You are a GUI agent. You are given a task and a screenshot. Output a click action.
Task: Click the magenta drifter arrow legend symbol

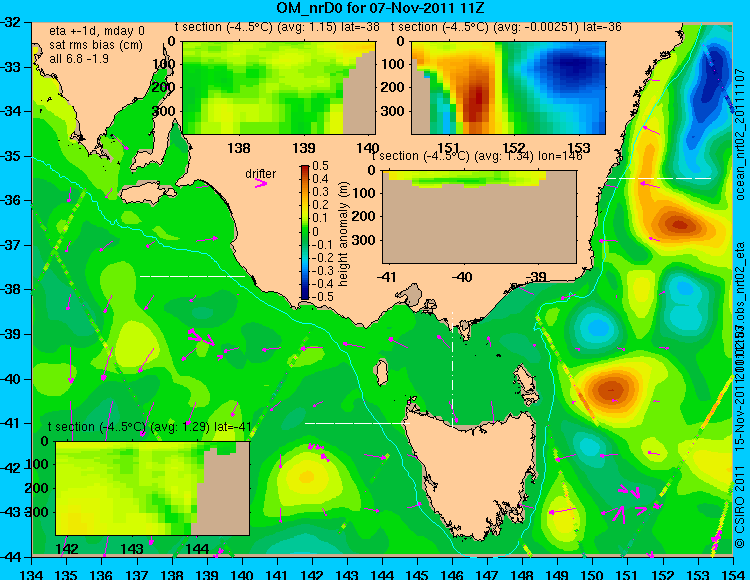(261, 183)
